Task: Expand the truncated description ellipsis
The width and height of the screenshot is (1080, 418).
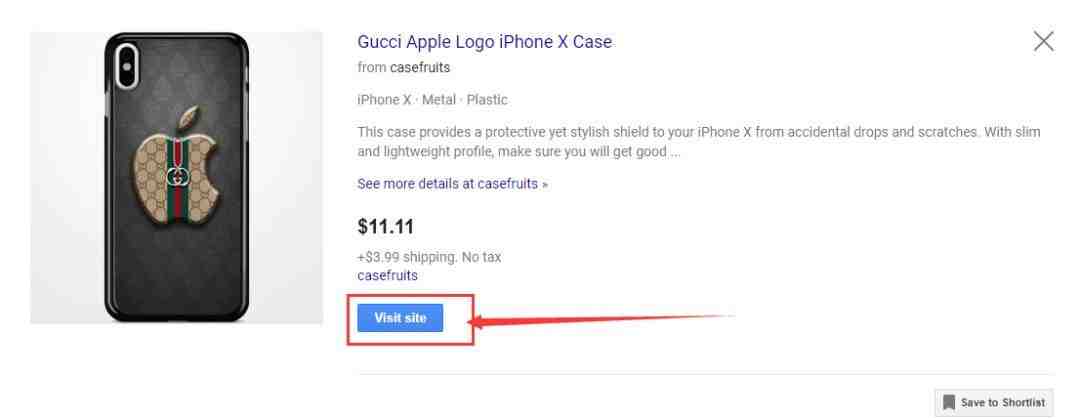Action: click(x=676, y=152)
